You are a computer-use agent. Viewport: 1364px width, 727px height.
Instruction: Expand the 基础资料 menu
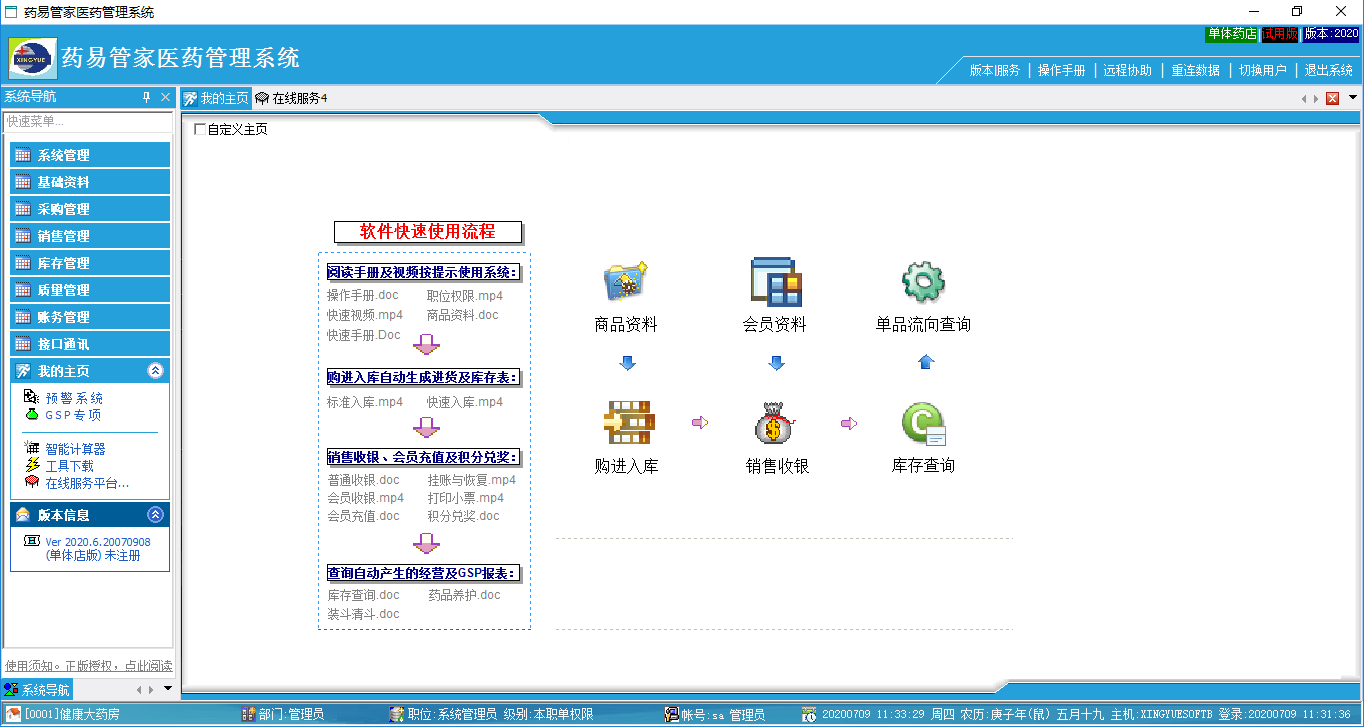(x=90, y=182)
